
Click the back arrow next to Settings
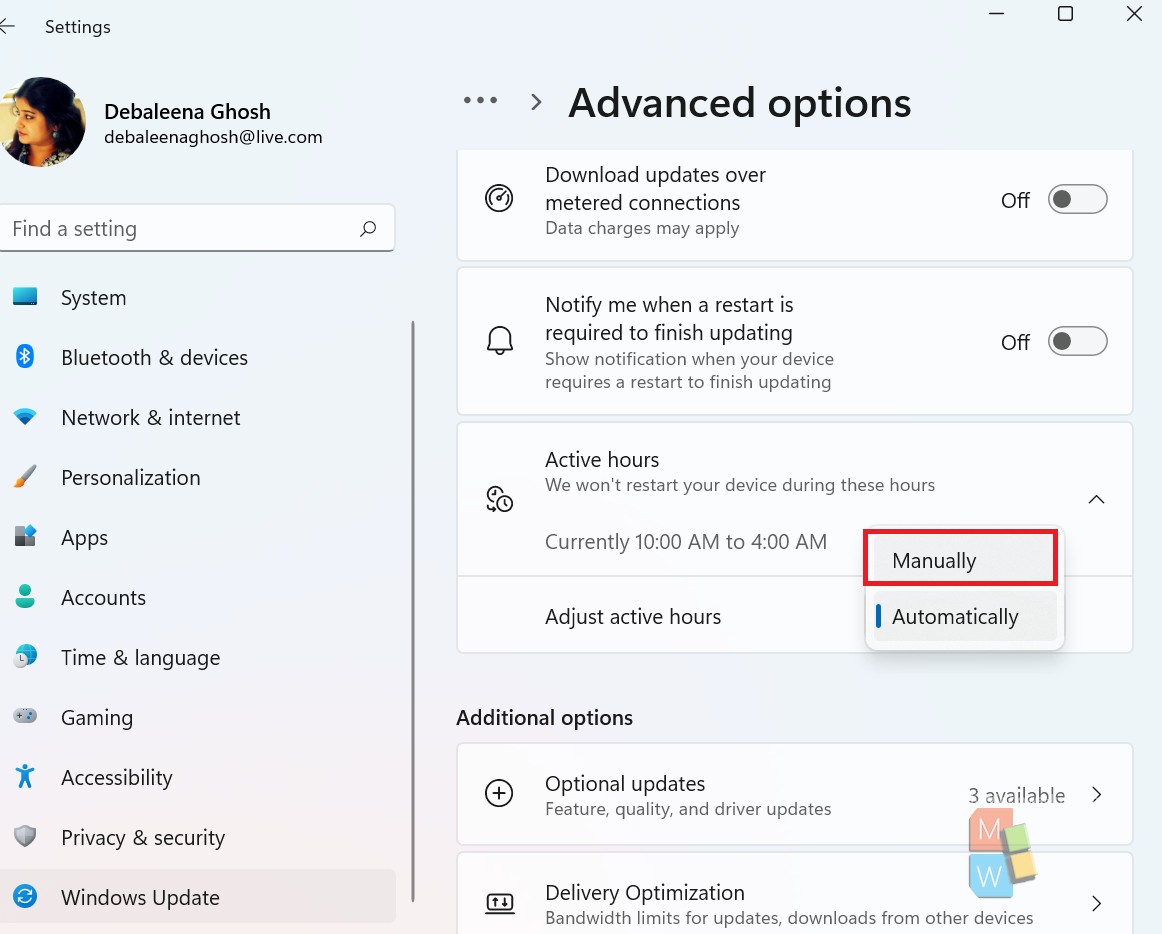[7, 27]
